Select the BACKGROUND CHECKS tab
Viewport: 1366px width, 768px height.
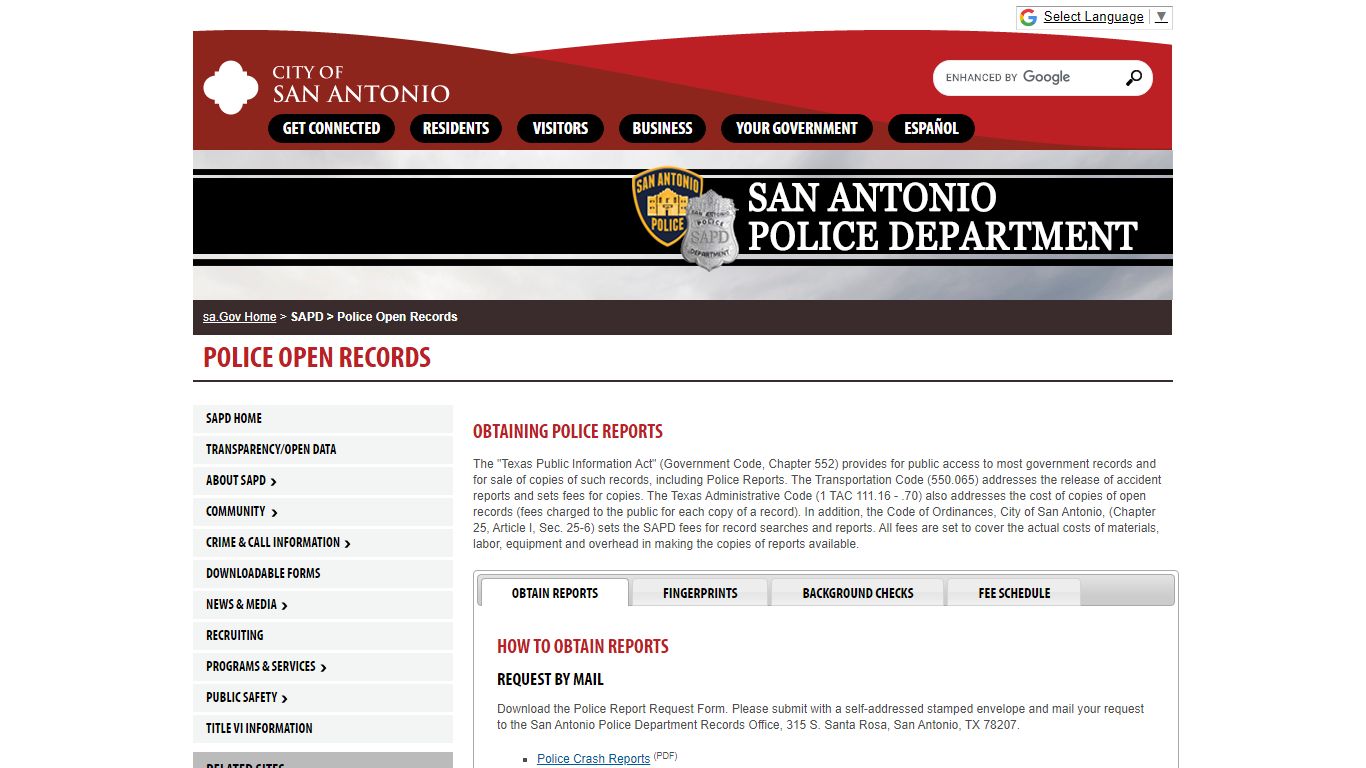856,593
